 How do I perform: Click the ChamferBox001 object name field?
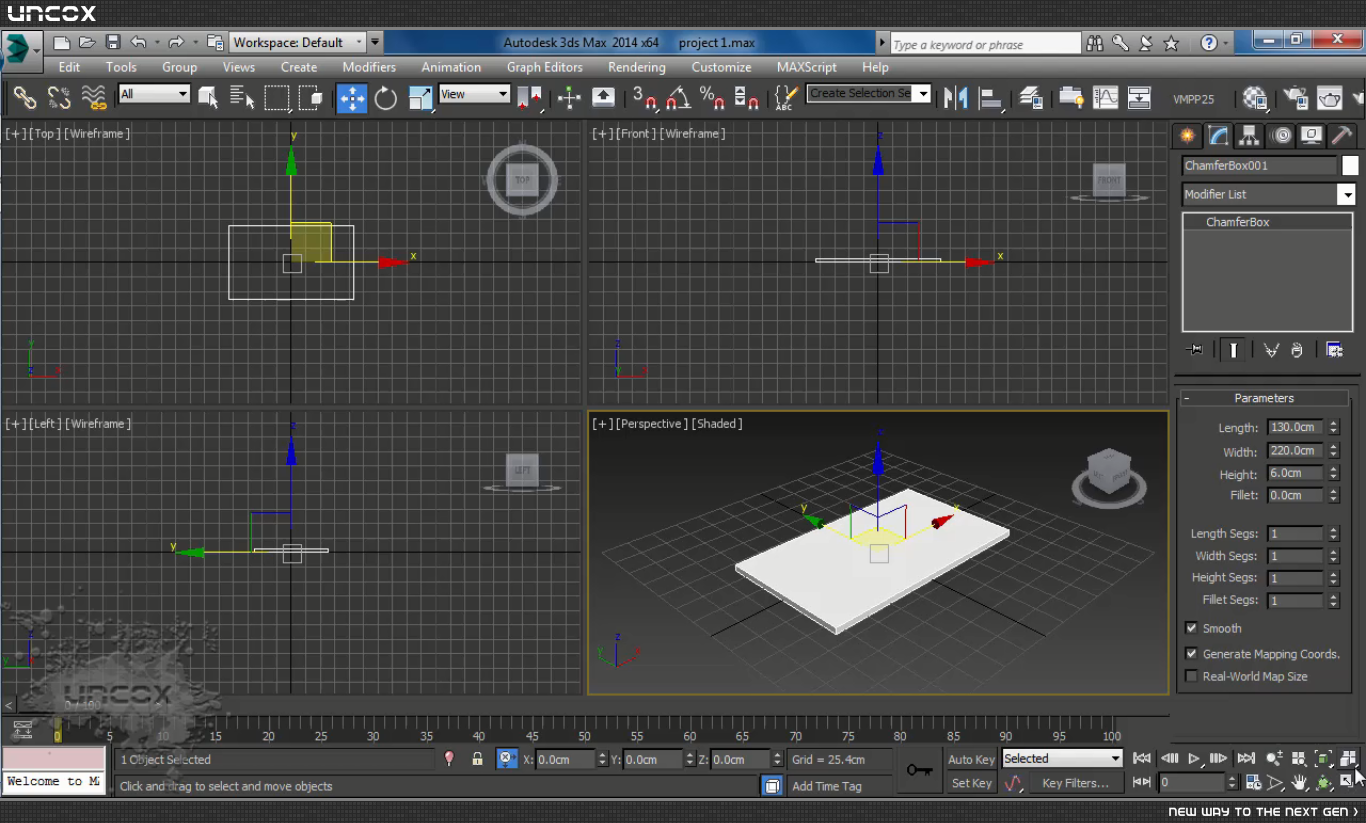1259,166
